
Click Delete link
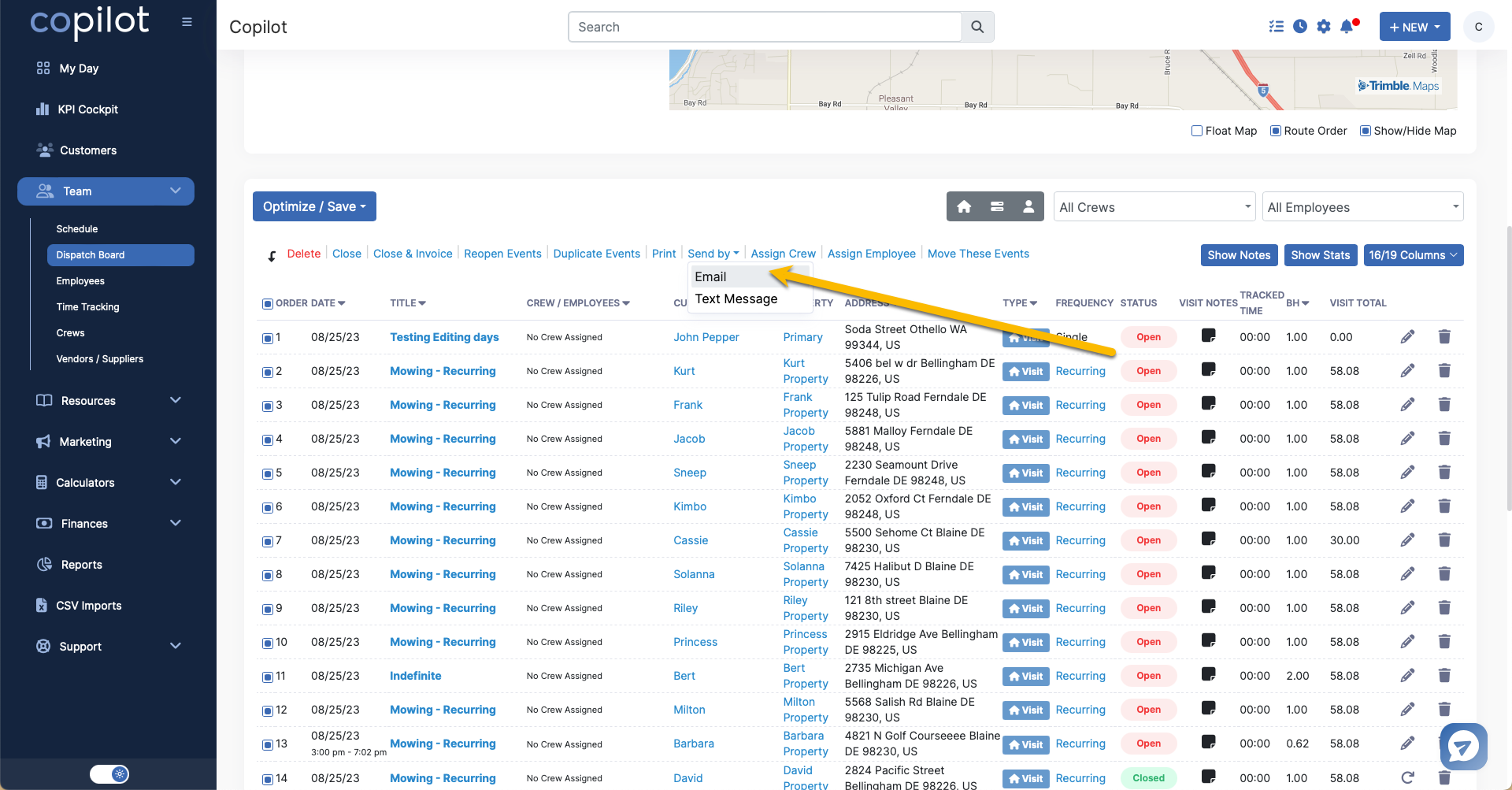click(x=304, y=254)
